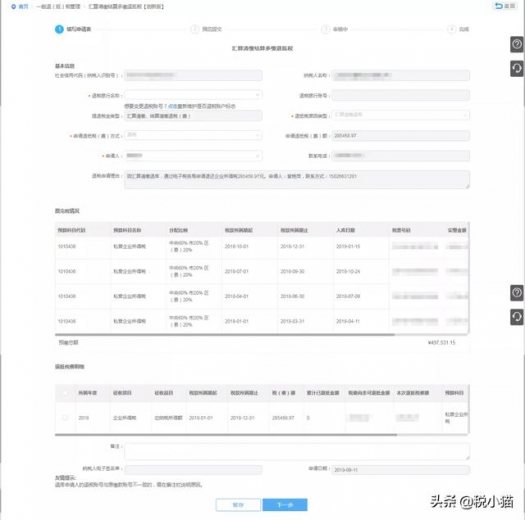Screen dimensions: 525x520
Task: Click the date cell 2018-10-24
Action: coord(348,271)
